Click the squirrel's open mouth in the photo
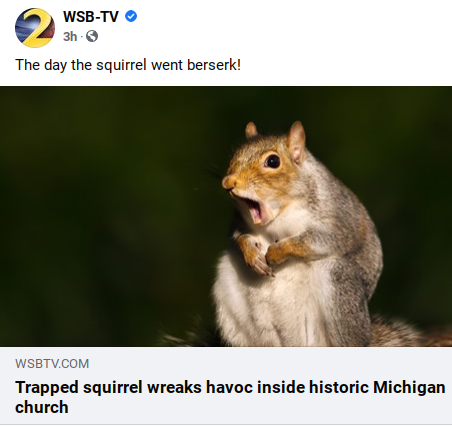 254,209
